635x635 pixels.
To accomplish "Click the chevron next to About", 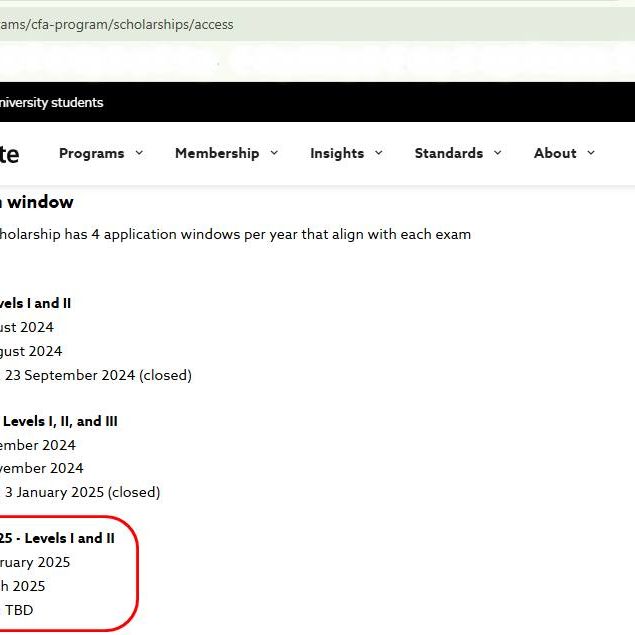I will (x=591, y=153).
